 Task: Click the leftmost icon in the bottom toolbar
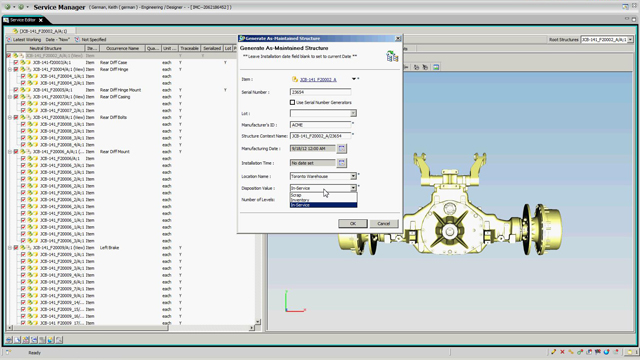[9, 340]
